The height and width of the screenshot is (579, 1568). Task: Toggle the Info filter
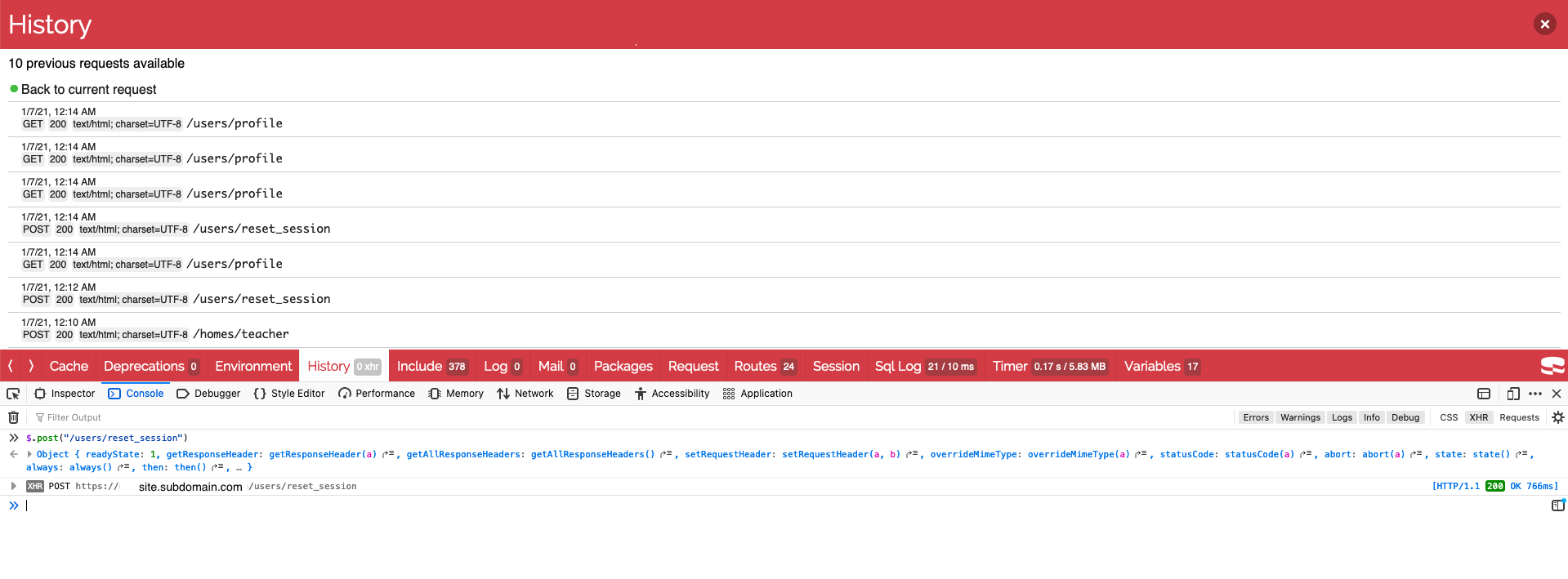pyautogui.click(x=1371, y=417)
